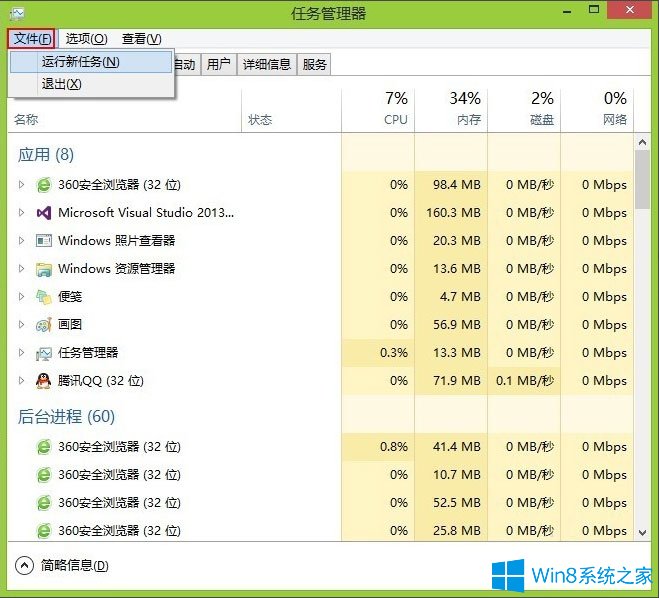Select the 腾讯QQ penguin icon

[43, 381]
